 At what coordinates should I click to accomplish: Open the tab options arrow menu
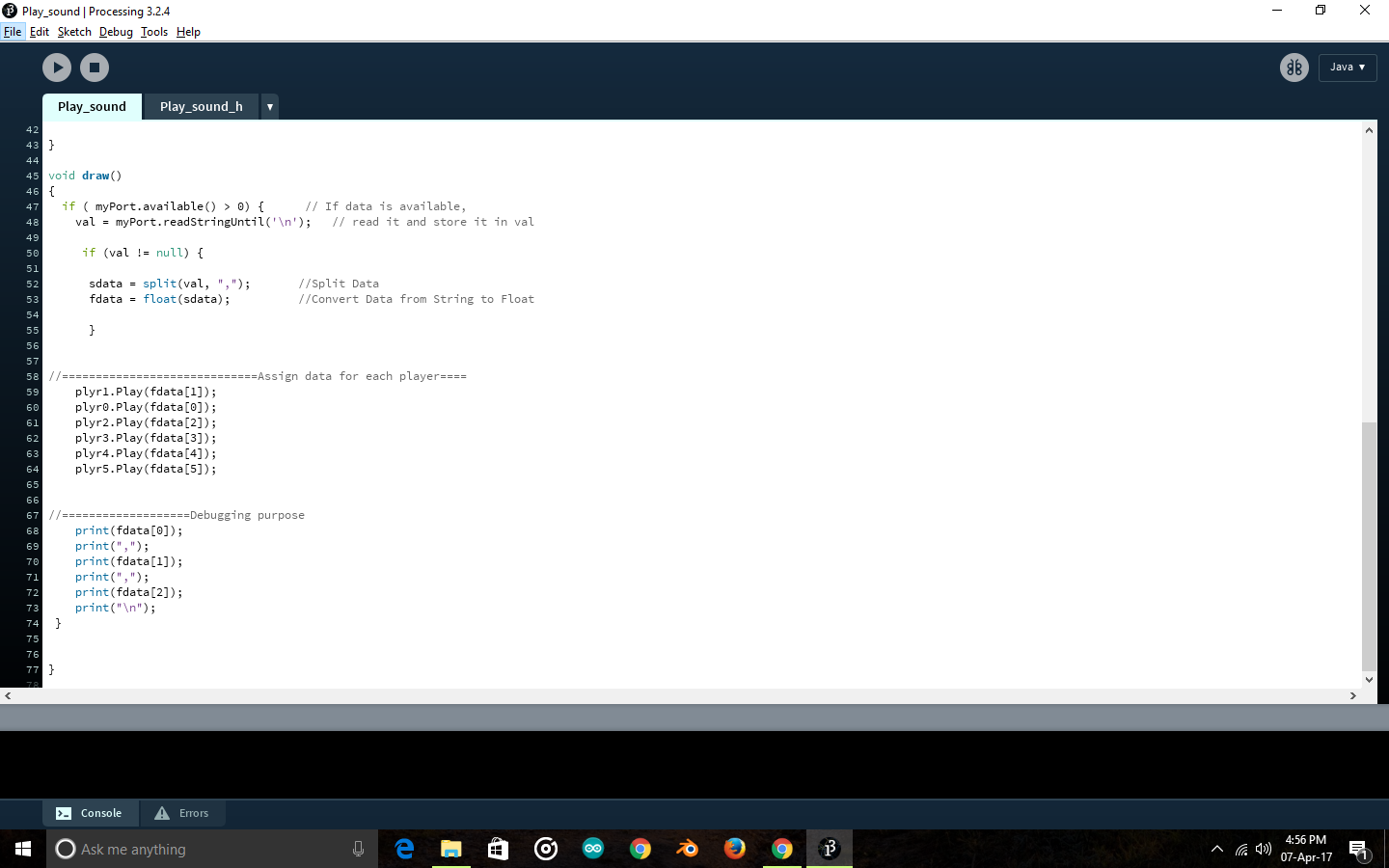pos(270,107)
